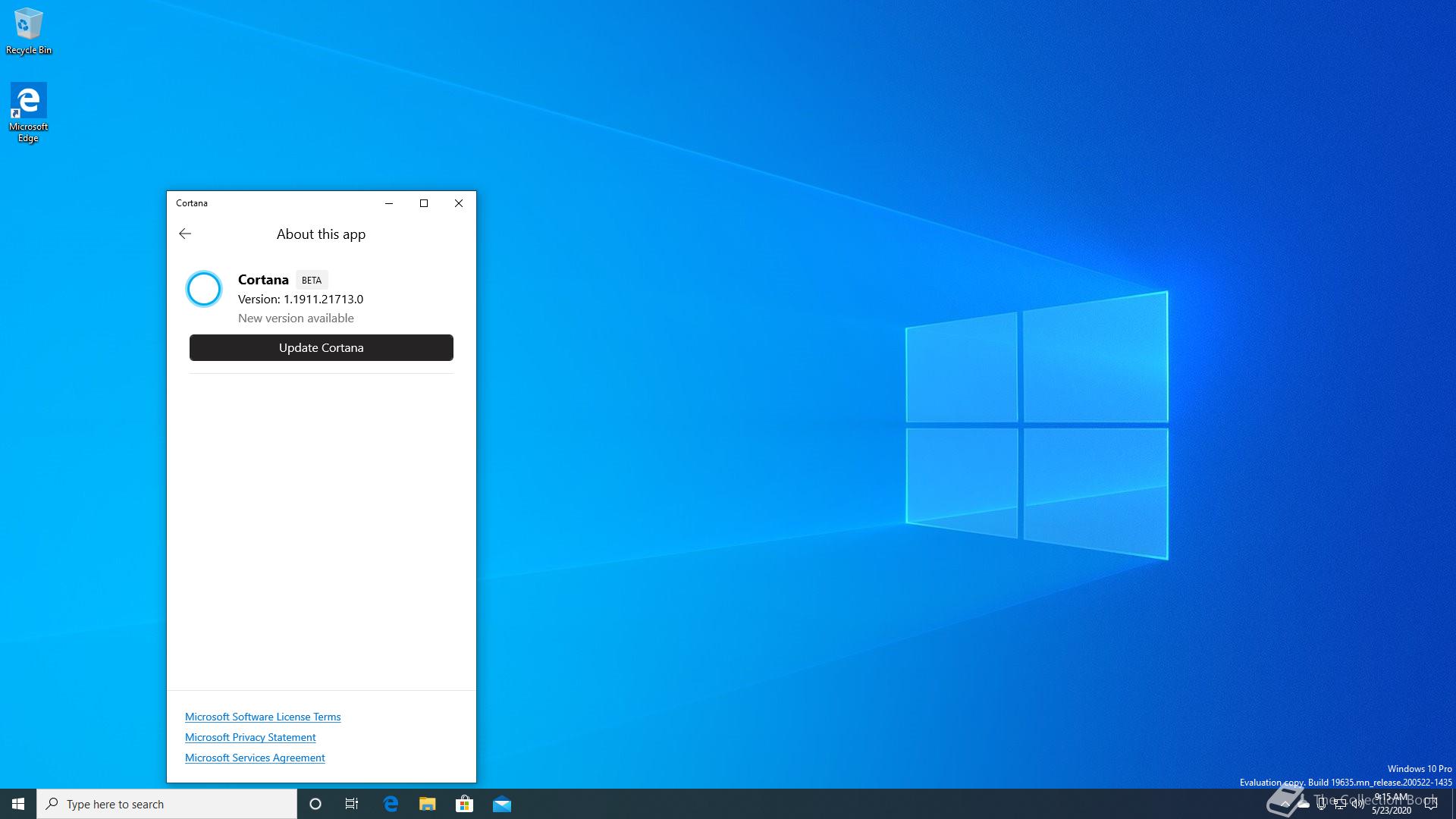Open the Recycle Bin desktop icon

click(x=29, y=31)
